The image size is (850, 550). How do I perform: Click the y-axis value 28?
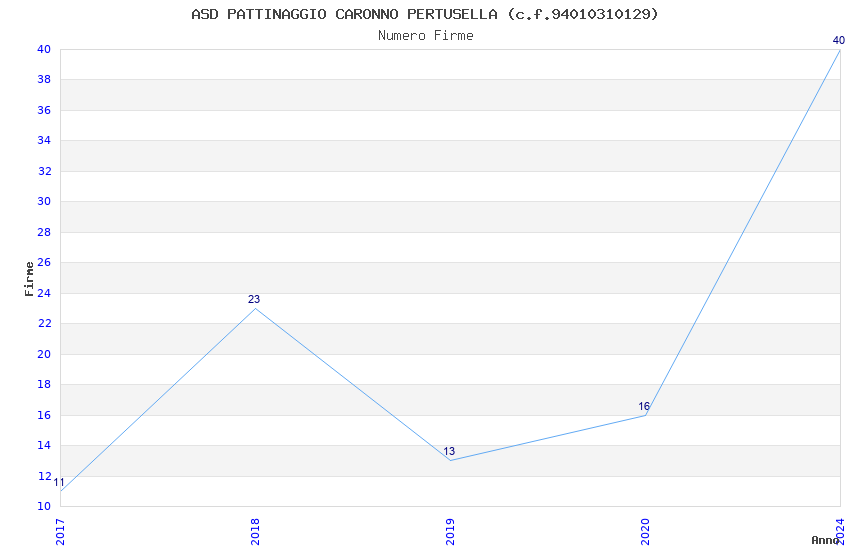click(x=44, y=232)
